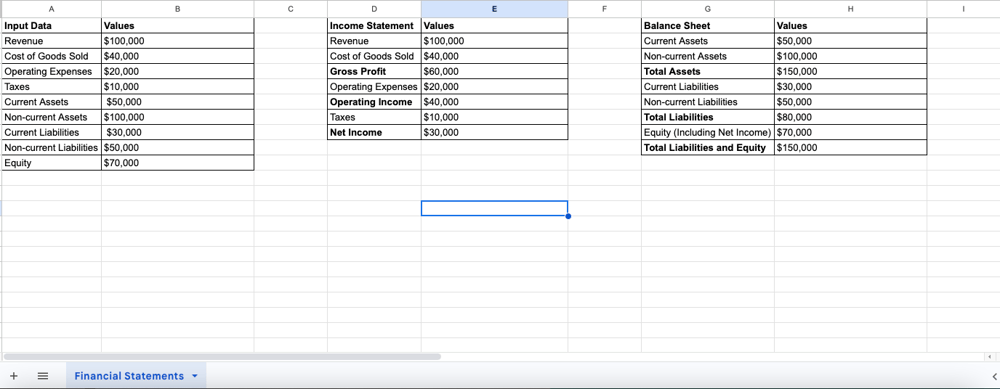Select the "Equity" label in Input Data table
Image resolution: width=1000 pixels, height=389 pixels.
[x=51, y=163]
